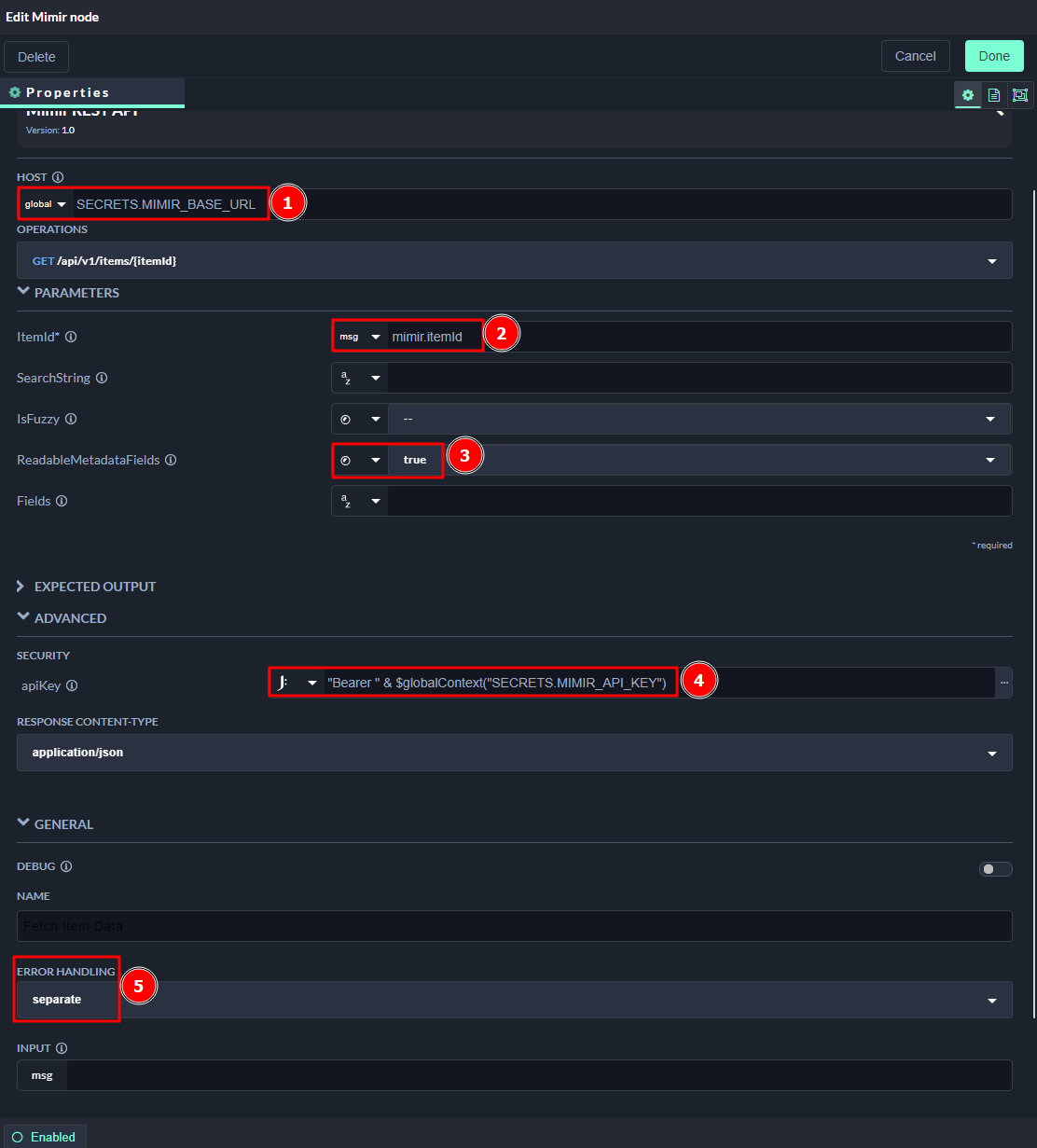Select the node properties gear icon
This screenshot has width=1037, height=1148.
(968, 95)
